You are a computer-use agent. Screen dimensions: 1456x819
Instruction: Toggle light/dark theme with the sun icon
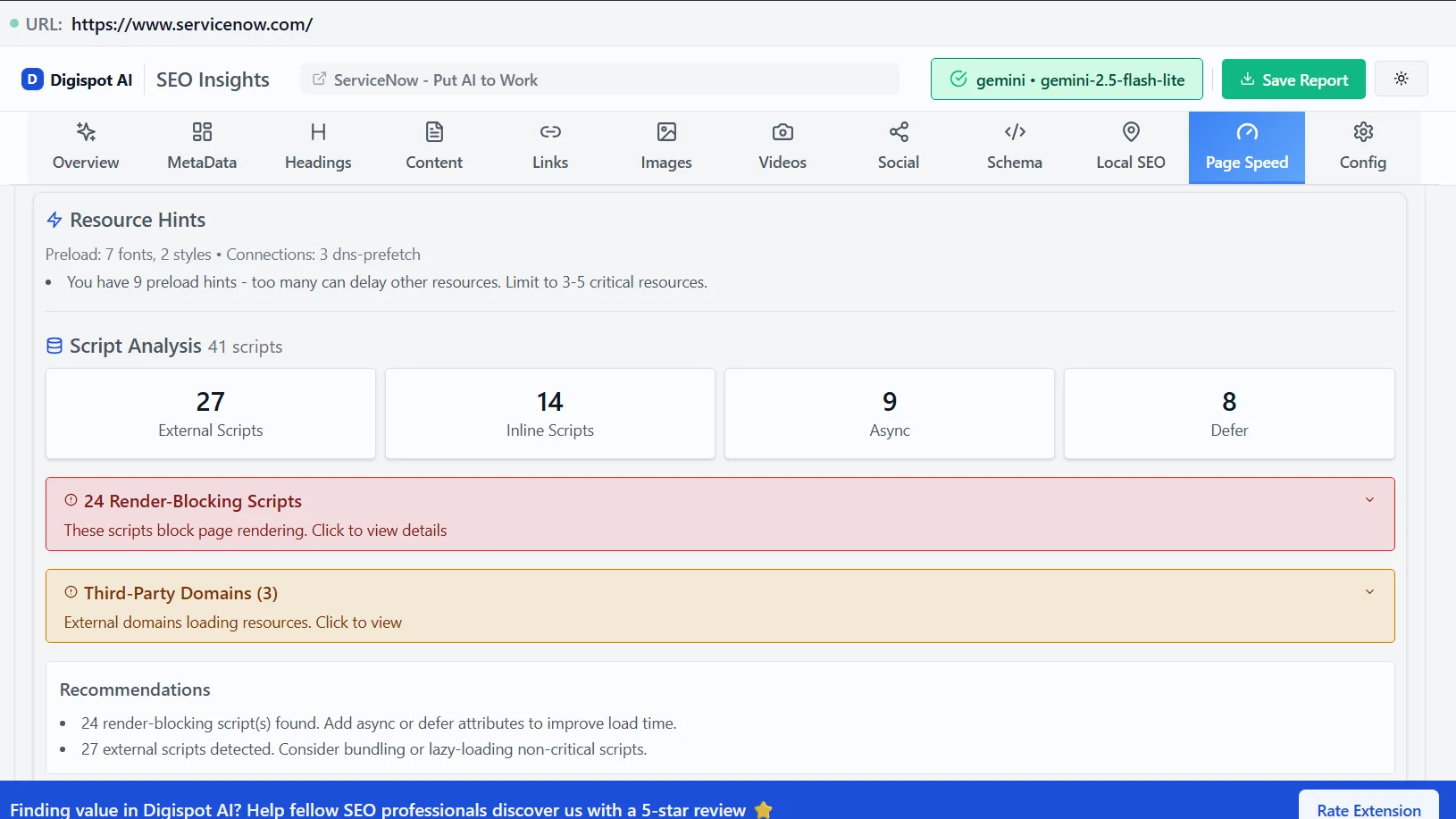1401,79
